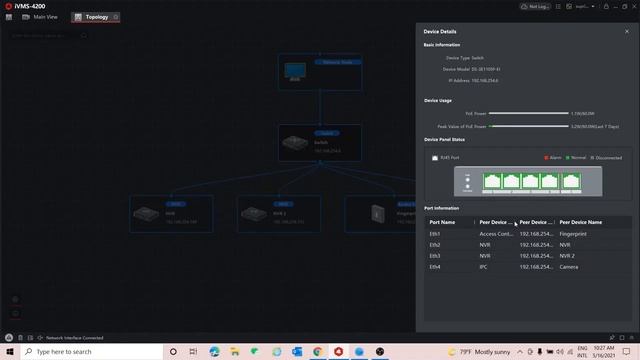Sort by Peer Device Name column header
The image size is (640, 360).
click(x=580, y=222)
